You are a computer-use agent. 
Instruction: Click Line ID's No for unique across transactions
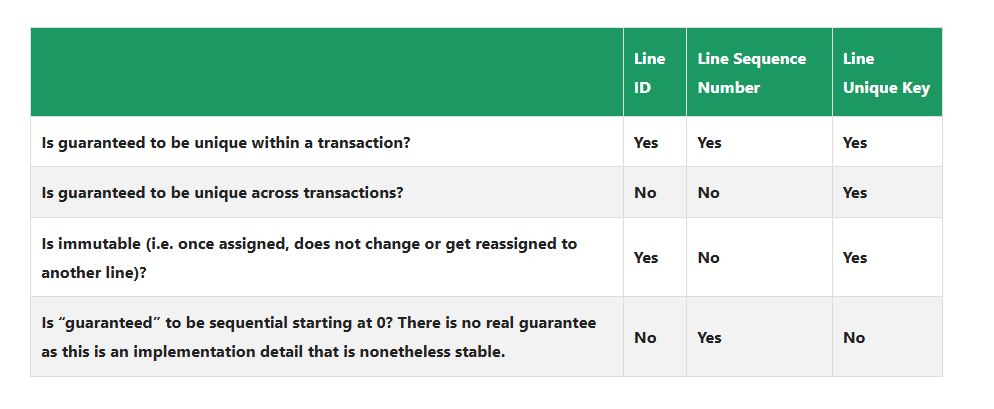click(x=645, y=192)
